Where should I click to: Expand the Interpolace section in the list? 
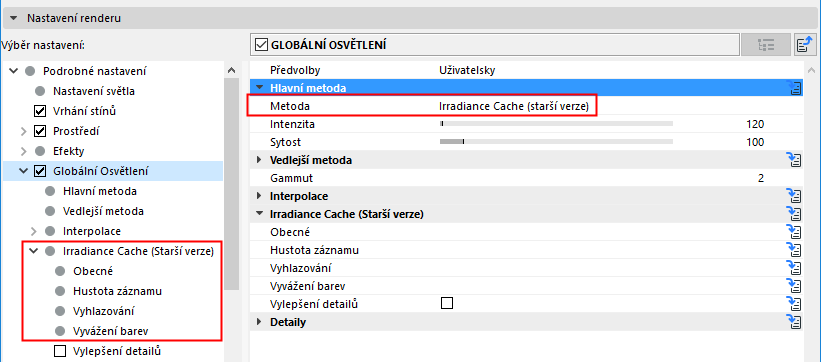(x=259, y=196)
